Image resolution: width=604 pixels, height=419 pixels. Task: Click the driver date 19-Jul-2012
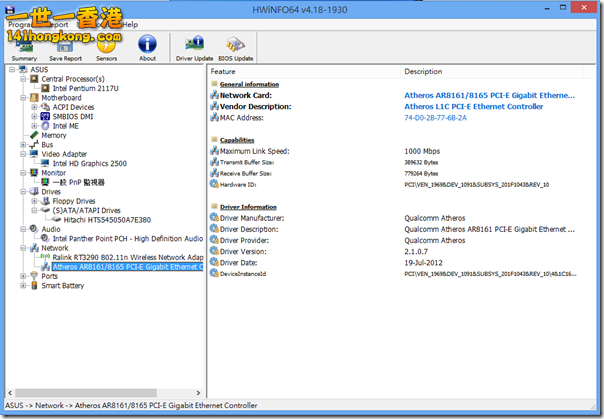(x=423, y=263)
